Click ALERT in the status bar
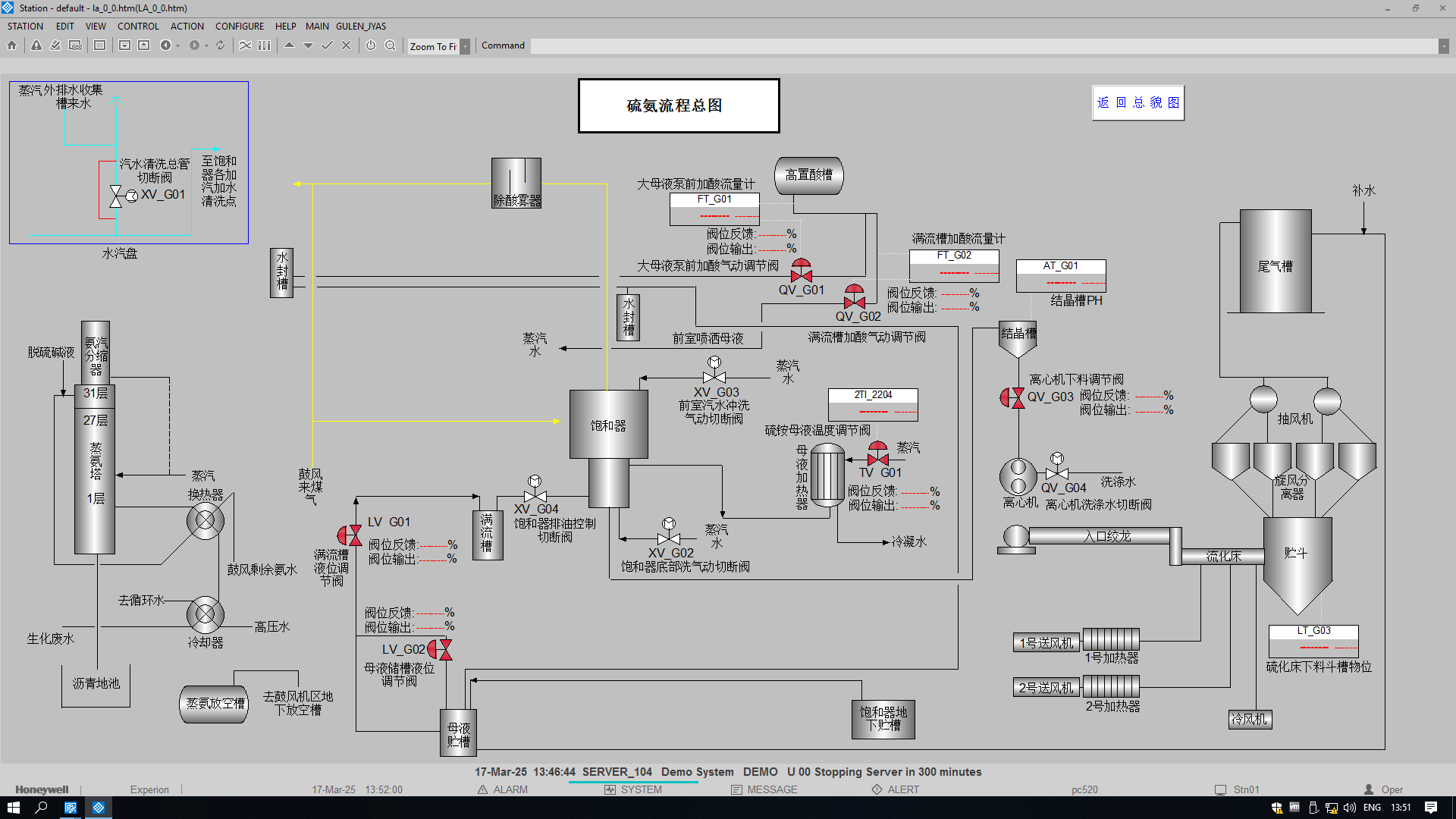This screenshot has width=1456, height=819. pos(896,789)
